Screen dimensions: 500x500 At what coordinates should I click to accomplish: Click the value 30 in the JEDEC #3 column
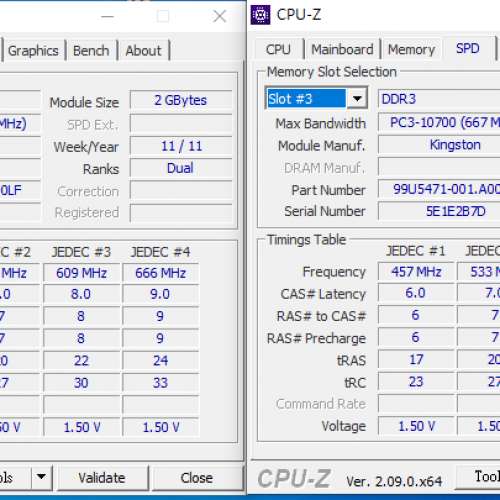(x=81, y=383)
